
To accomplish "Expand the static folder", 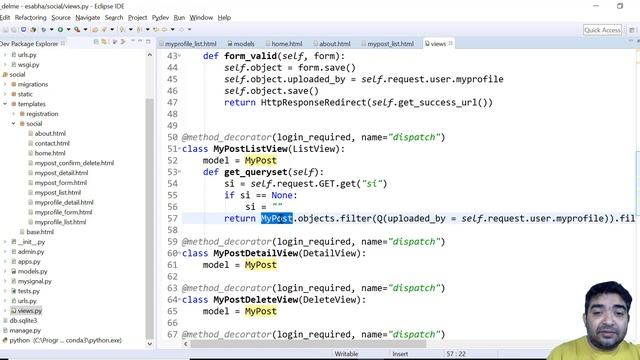I will 5,94.
